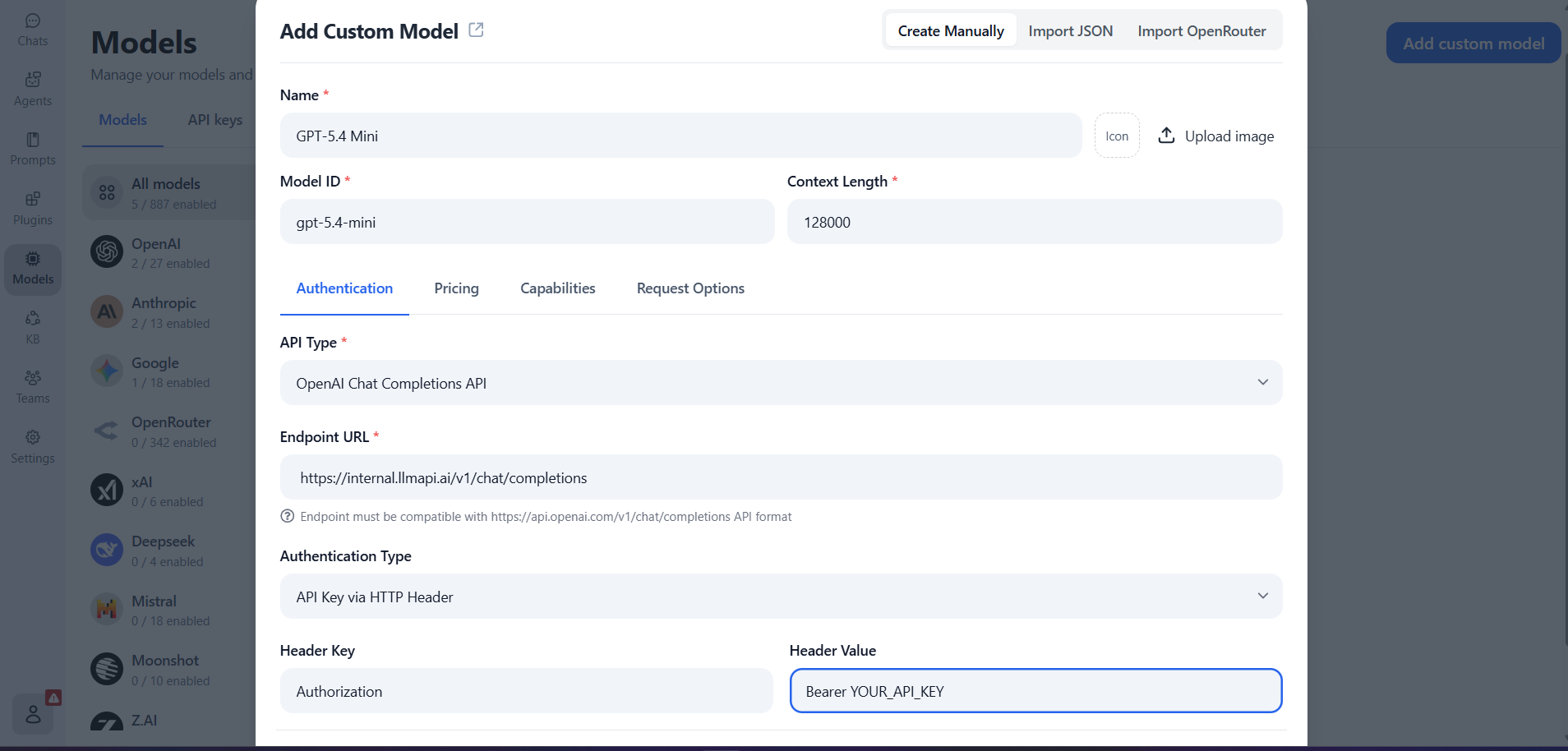Open Chats in the sidebar
This screenshot has height=751, width=1568.
(33, 30)
